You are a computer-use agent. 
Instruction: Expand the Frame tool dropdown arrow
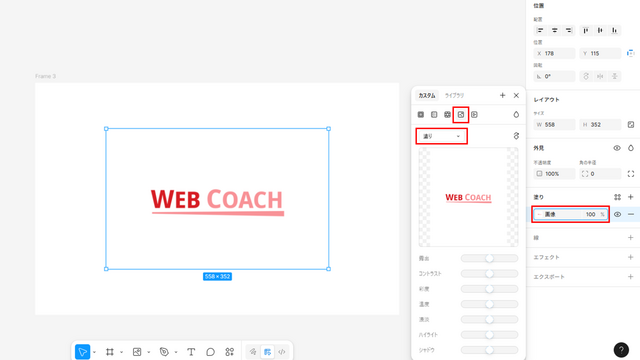tap(121, 352)
